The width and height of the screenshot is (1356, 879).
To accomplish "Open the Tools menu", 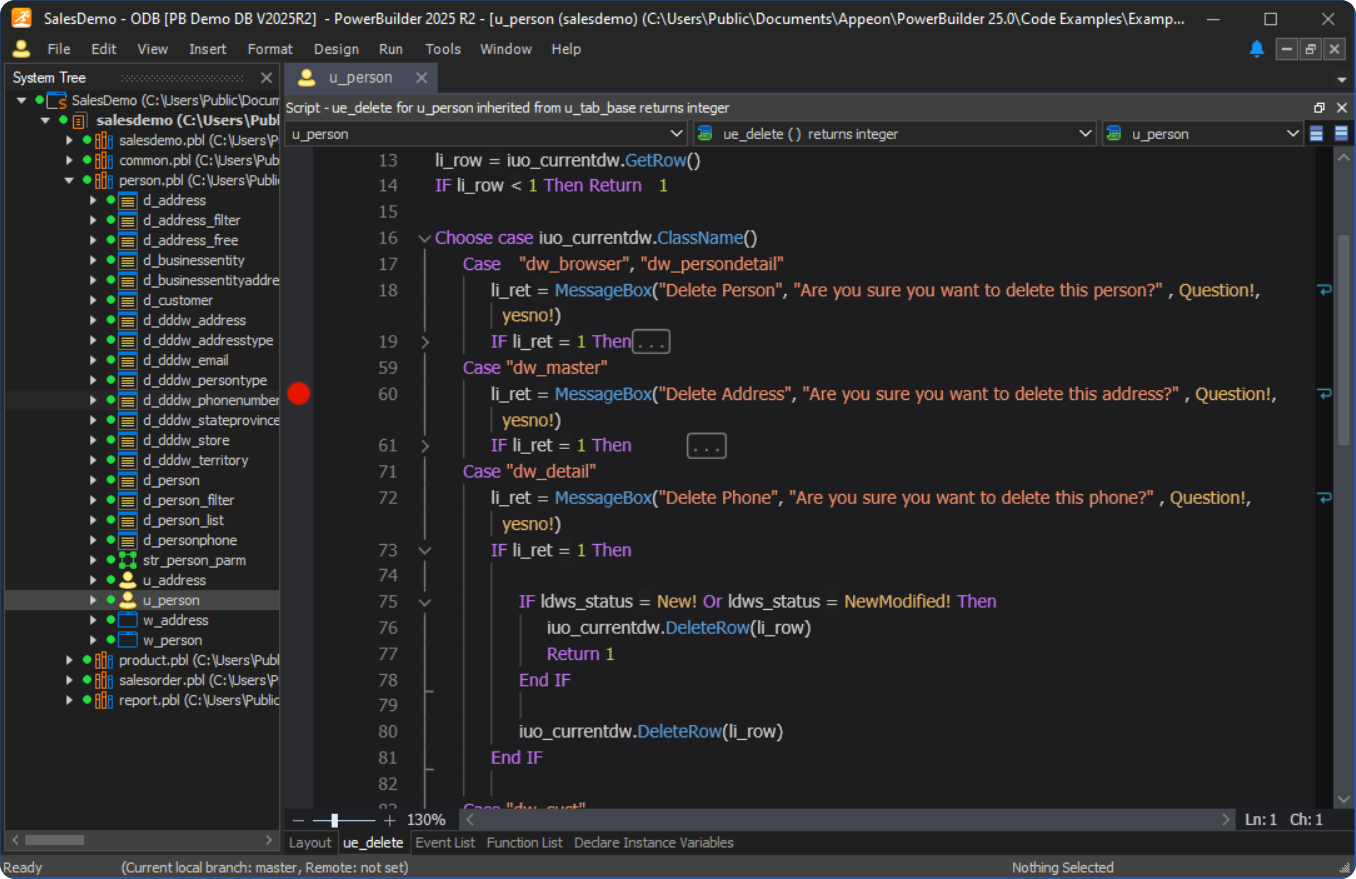I will pyautogui.click(x=443, y=49).
